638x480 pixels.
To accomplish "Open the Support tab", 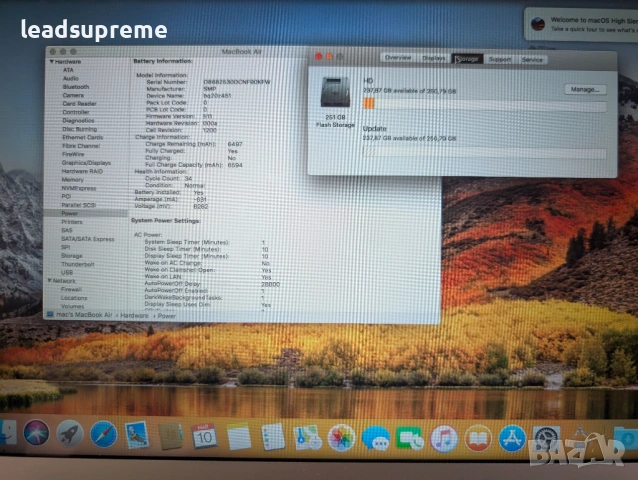I will pyautogui.click(x=500, y=59).
